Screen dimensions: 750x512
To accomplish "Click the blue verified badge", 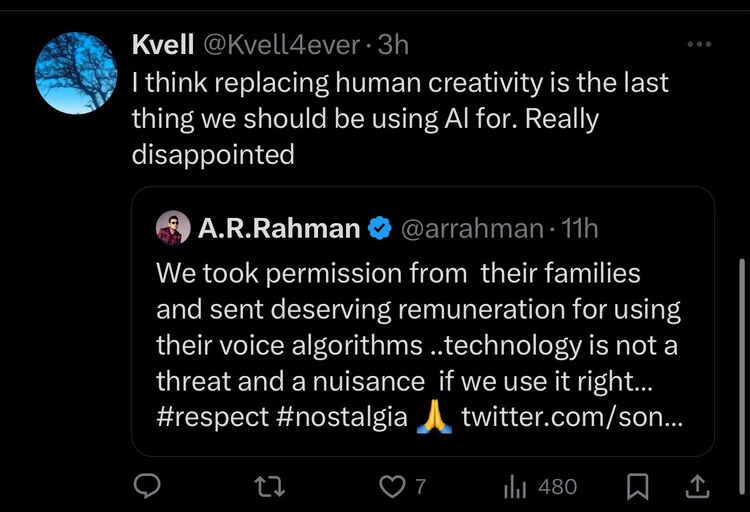I will [380, 229].
